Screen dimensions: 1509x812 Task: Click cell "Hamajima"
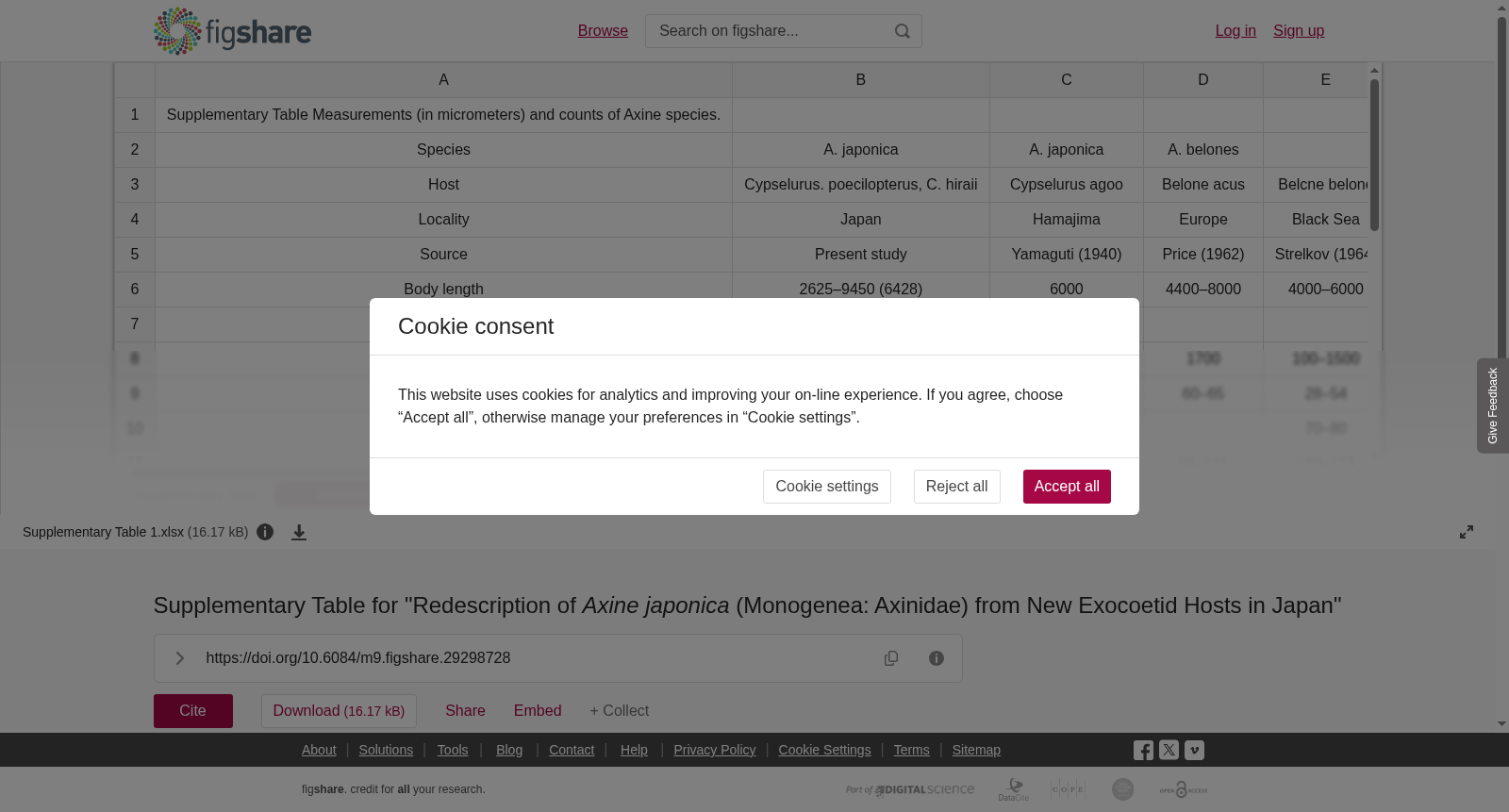(x=1067, y=220)
